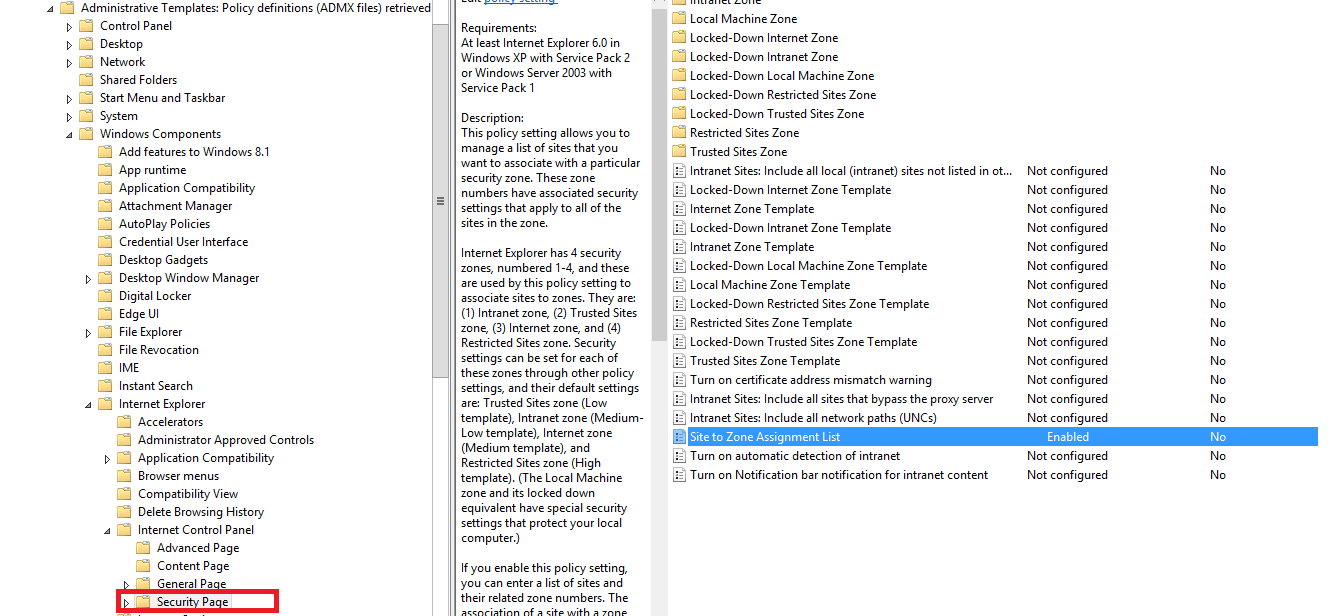Screen dimensions: 1332x616
Task: Click the Delete Browsing History folder icon
Action: click(123, 512)
